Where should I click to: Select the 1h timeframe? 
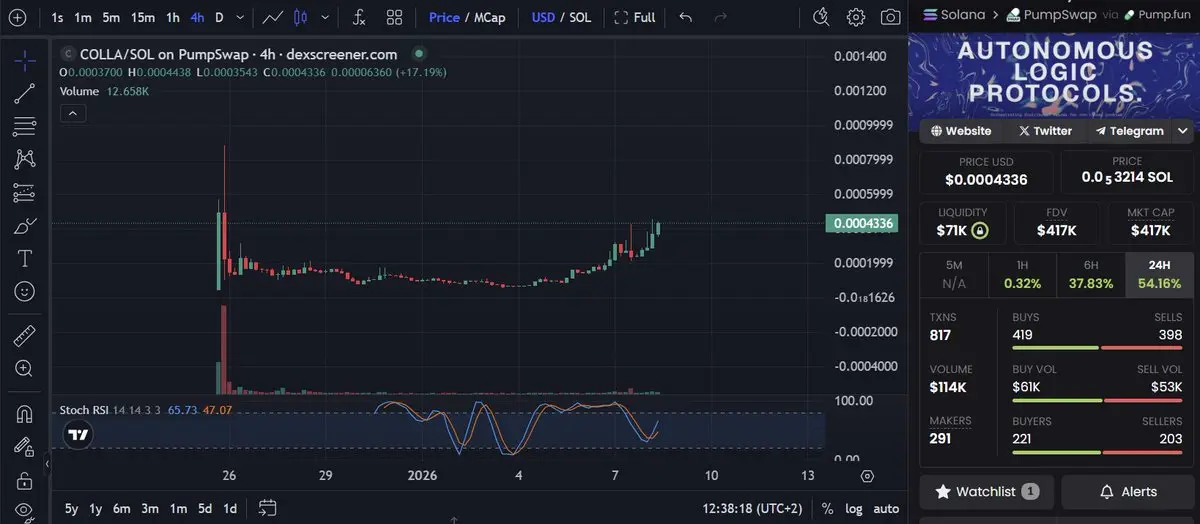pyautogui.click(x=173, y=17)
